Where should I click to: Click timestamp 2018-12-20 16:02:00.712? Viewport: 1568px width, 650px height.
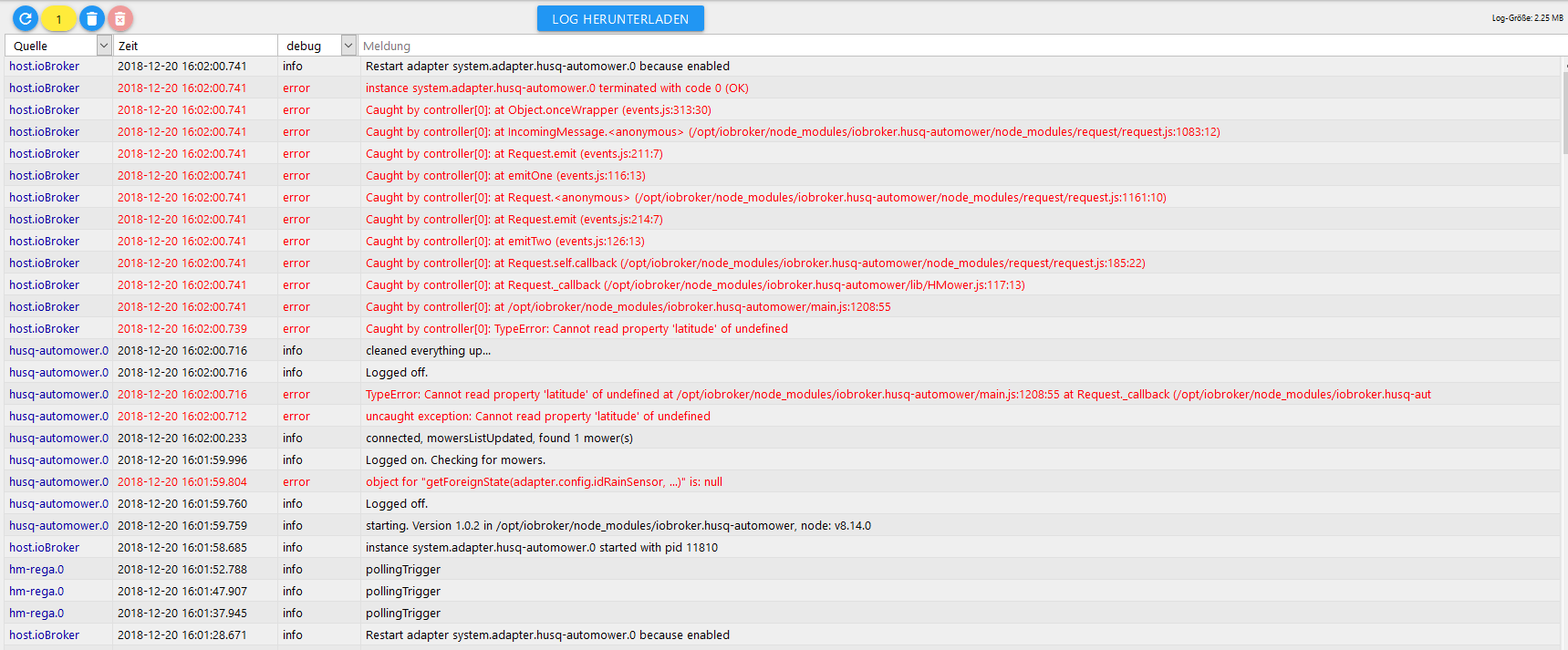pyautogui.click(x=182, y=417)
